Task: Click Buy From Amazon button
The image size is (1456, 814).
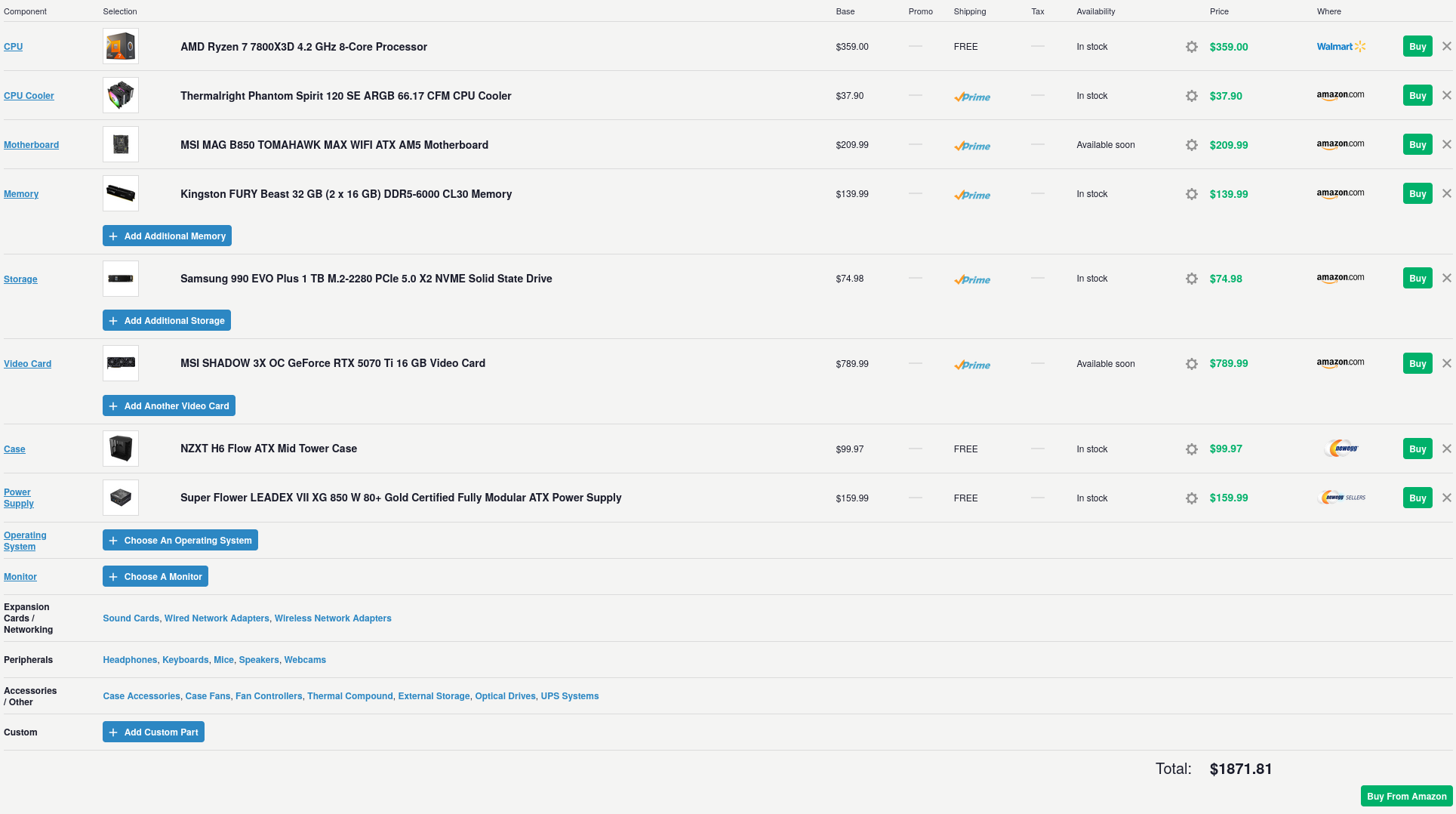Action: pos(1407,797)
